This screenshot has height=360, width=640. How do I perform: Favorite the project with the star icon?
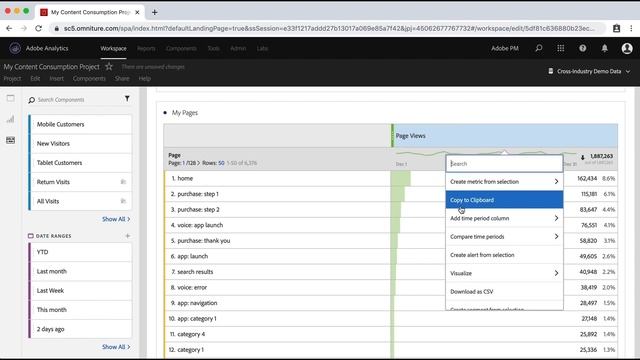tap(109, 66)
